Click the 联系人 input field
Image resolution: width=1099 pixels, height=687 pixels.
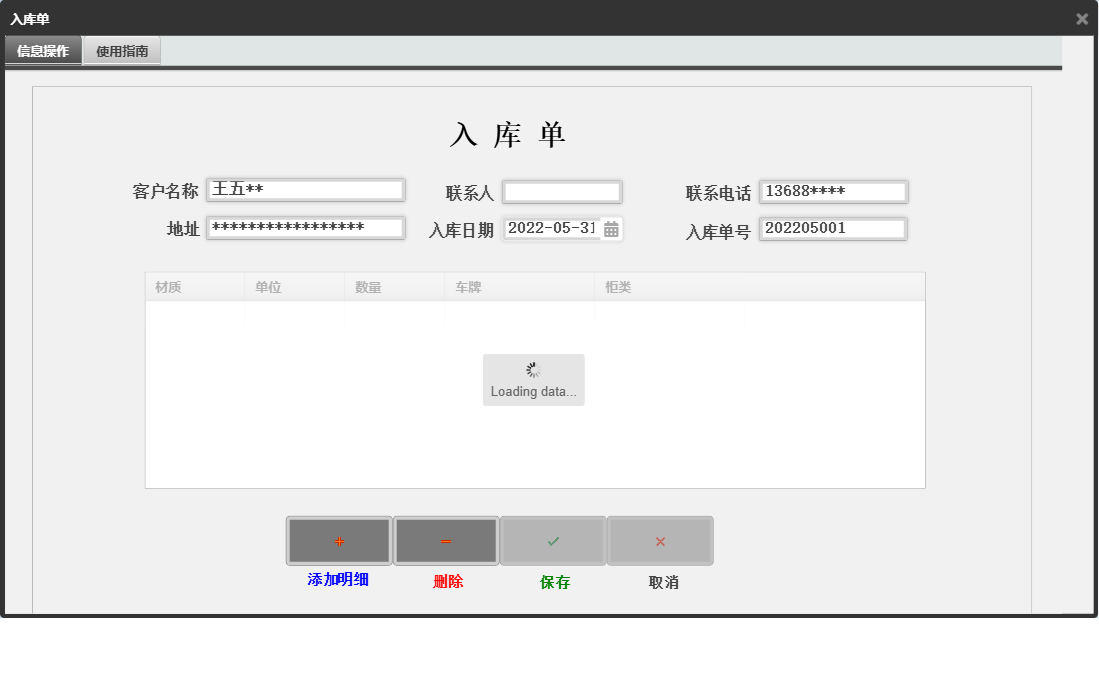[562, 191]
